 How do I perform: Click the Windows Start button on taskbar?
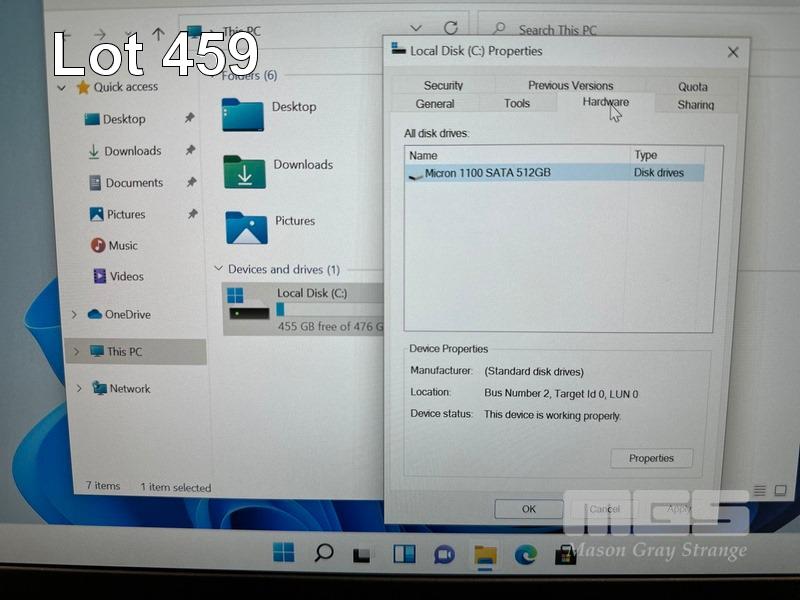(284, 553)
